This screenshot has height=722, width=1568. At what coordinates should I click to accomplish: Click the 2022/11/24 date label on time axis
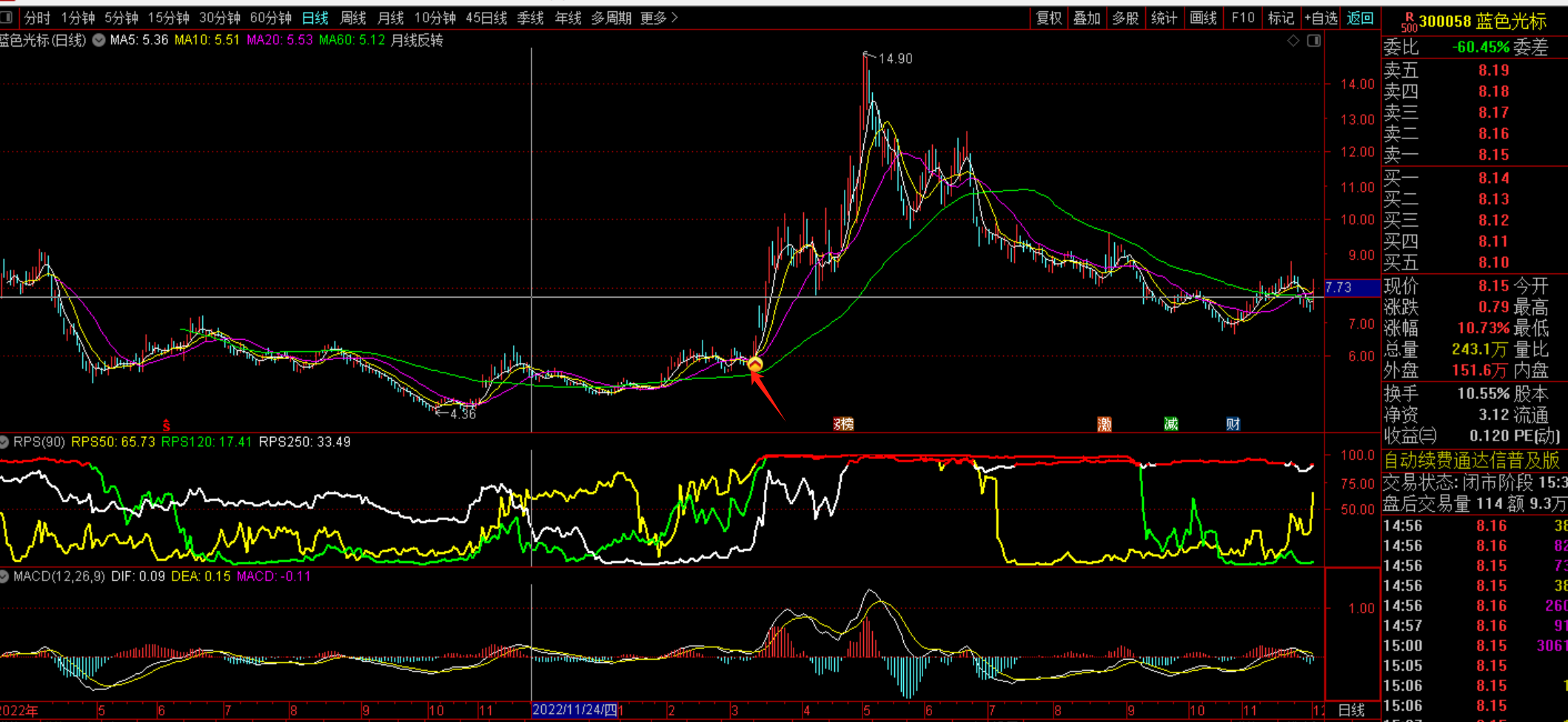coord(574,710)
